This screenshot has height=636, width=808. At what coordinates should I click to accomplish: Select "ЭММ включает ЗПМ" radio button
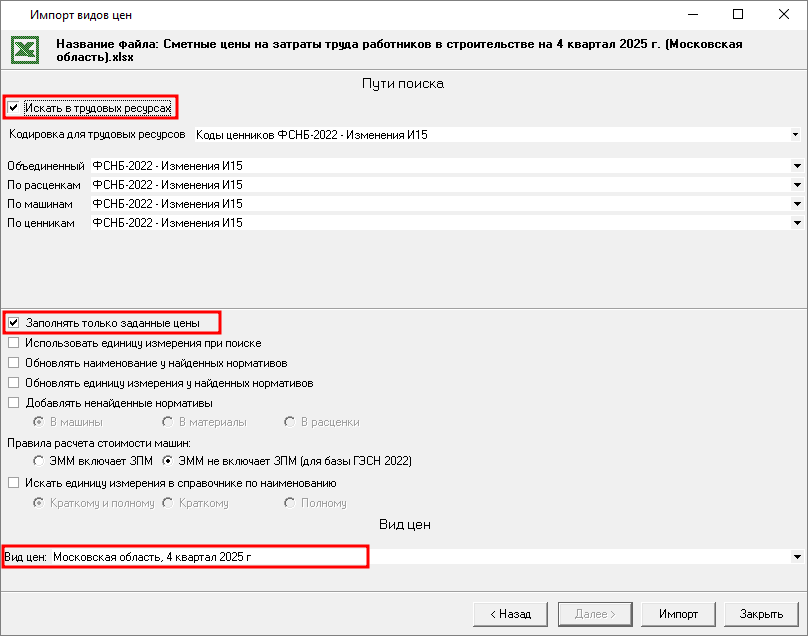click(40, 461)
